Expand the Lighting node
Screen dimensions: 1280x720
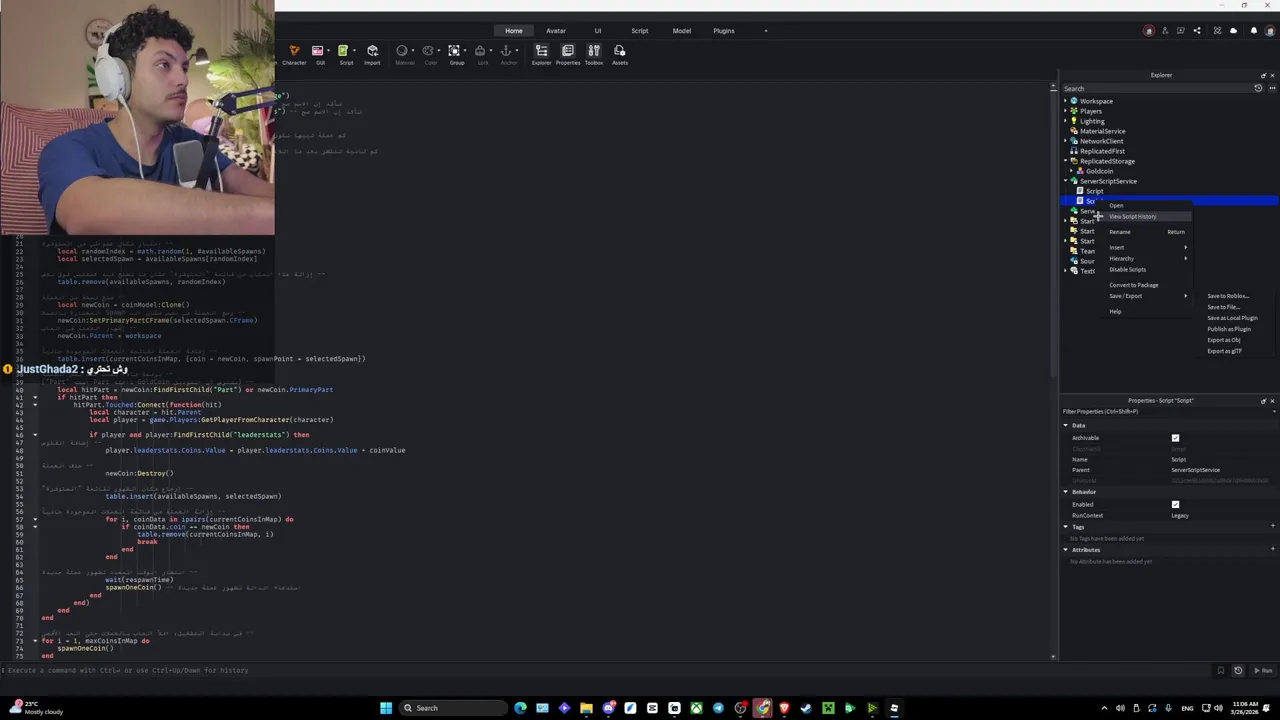[x=1066, y=121]
